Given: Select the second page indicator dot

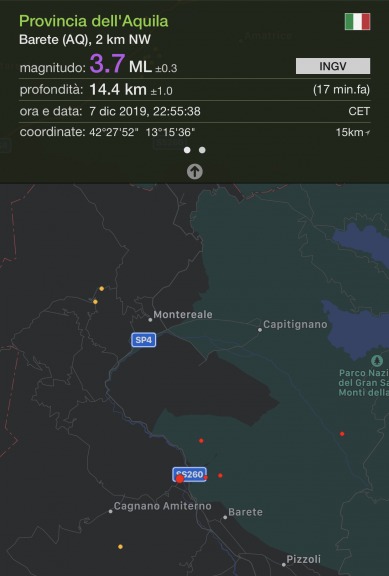Looking at the screenshot, I should pos(202,150).
